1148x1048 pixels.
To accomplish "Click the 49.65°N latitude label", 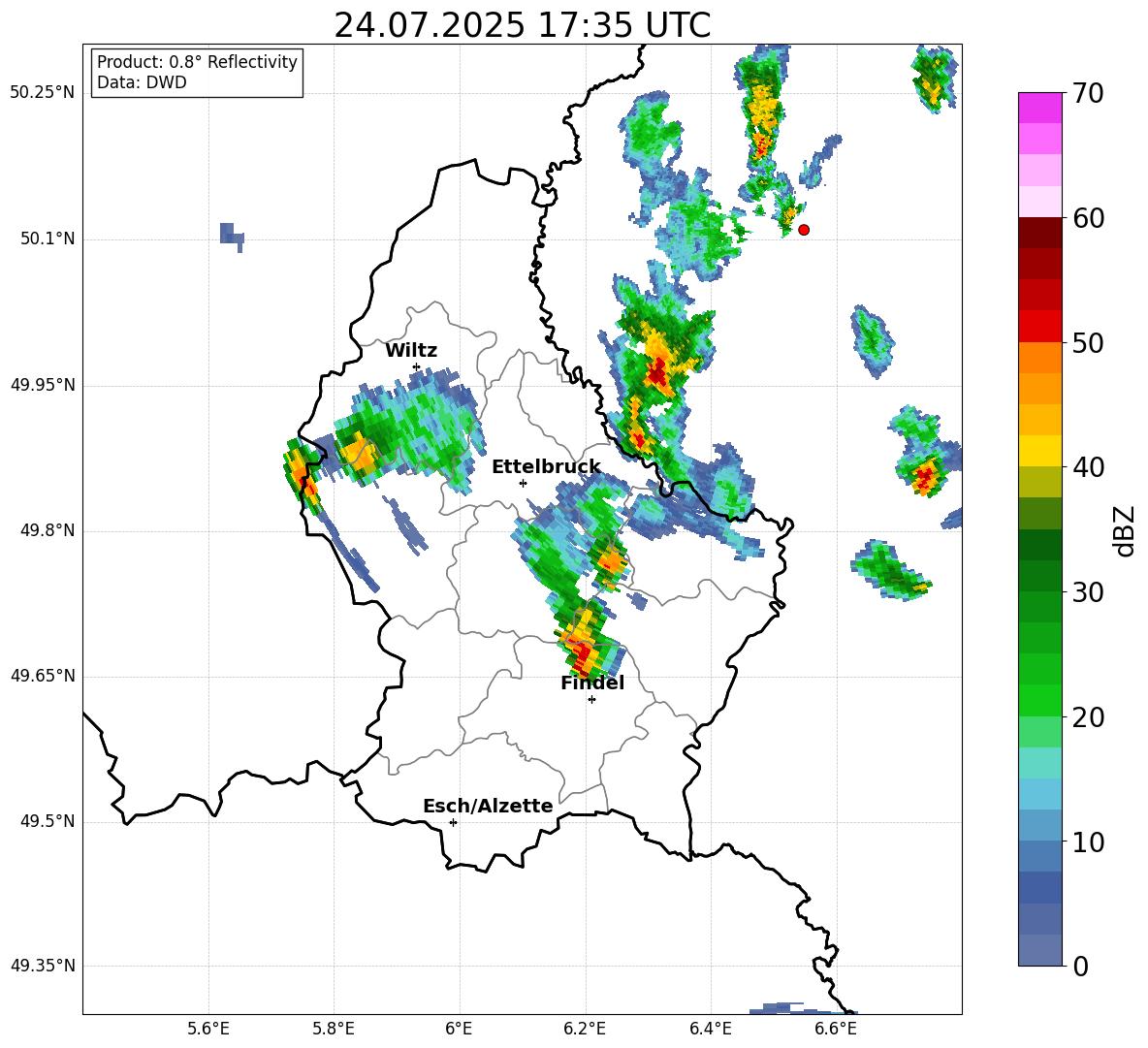I will click(x=43, y=676).
